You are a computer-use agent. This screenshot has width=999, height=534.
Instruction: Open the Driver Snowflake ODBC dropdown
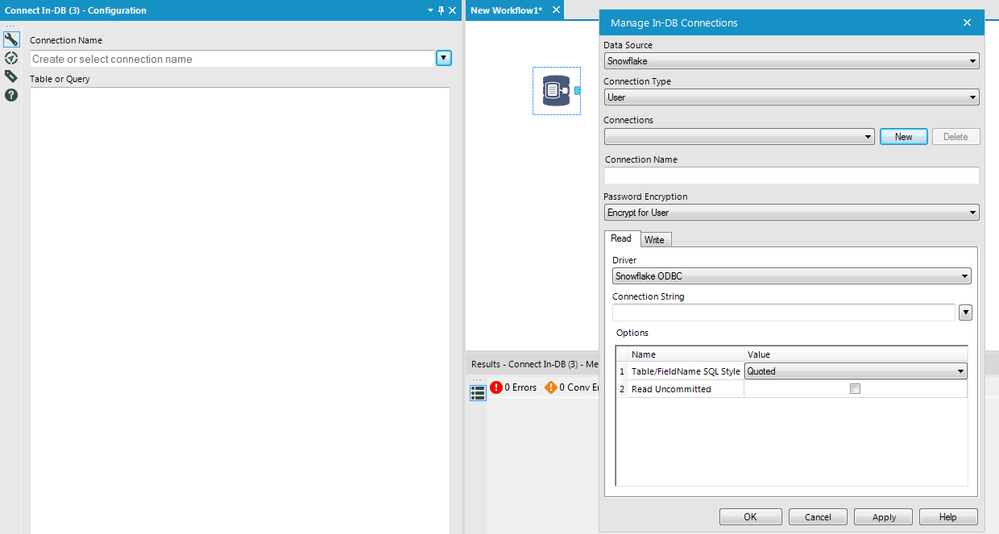point(791,276)
